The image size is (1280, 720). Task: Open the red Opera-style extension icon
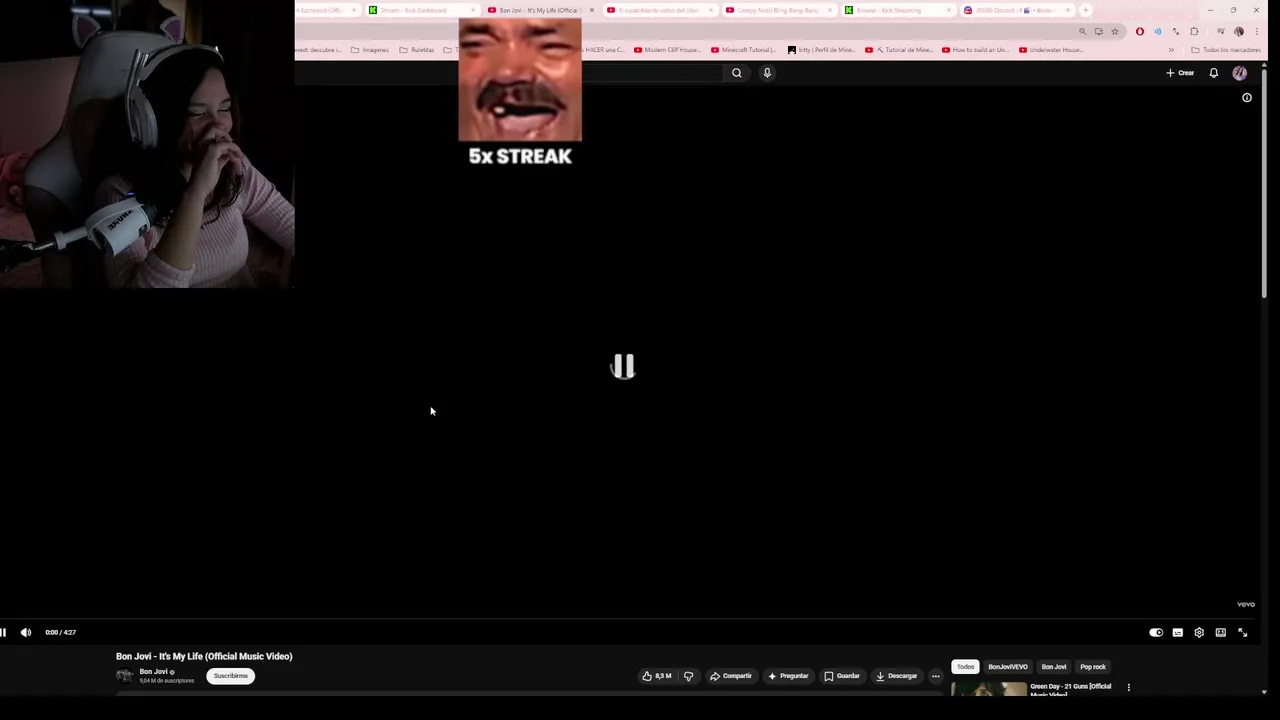tap(1140, 31)
